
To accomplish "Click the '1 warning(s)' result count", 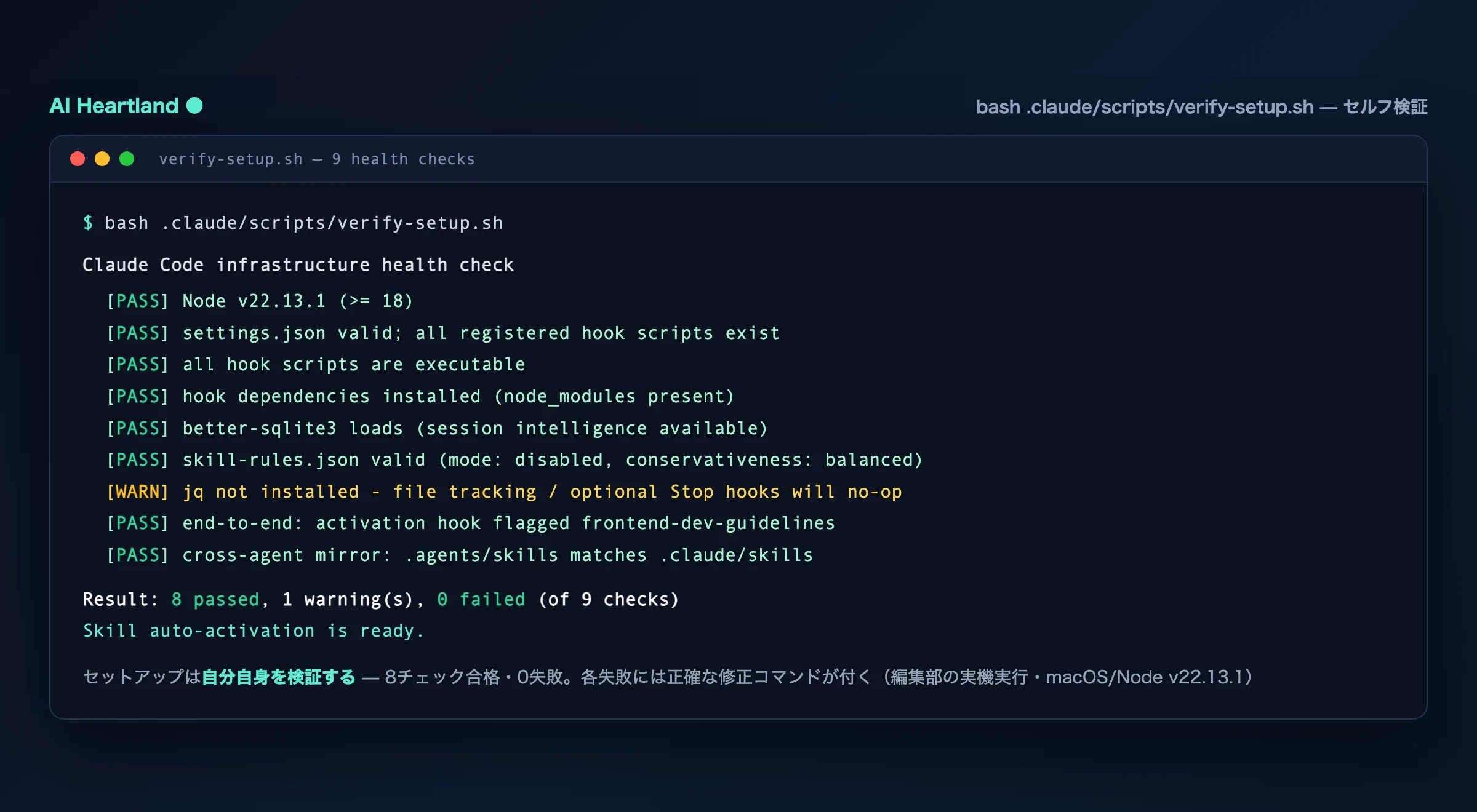I will 348,600.
